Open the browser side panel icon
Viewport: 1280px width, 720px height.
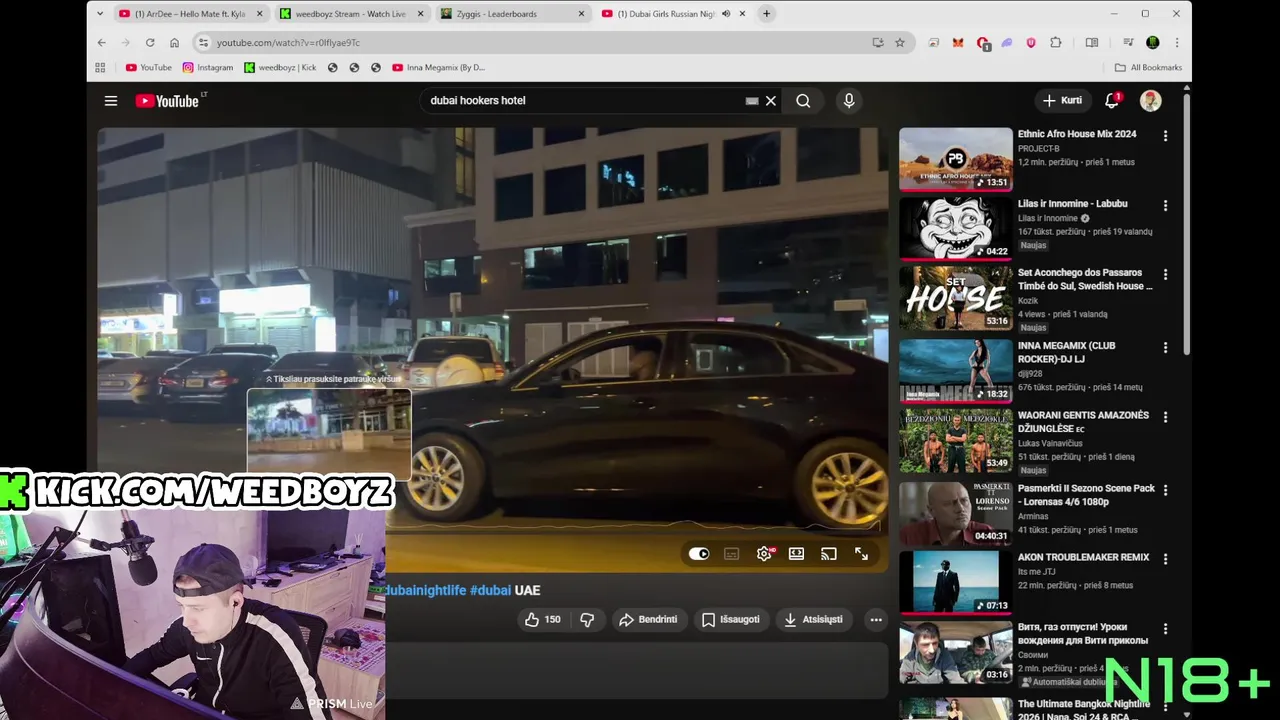click(1092, 43)
